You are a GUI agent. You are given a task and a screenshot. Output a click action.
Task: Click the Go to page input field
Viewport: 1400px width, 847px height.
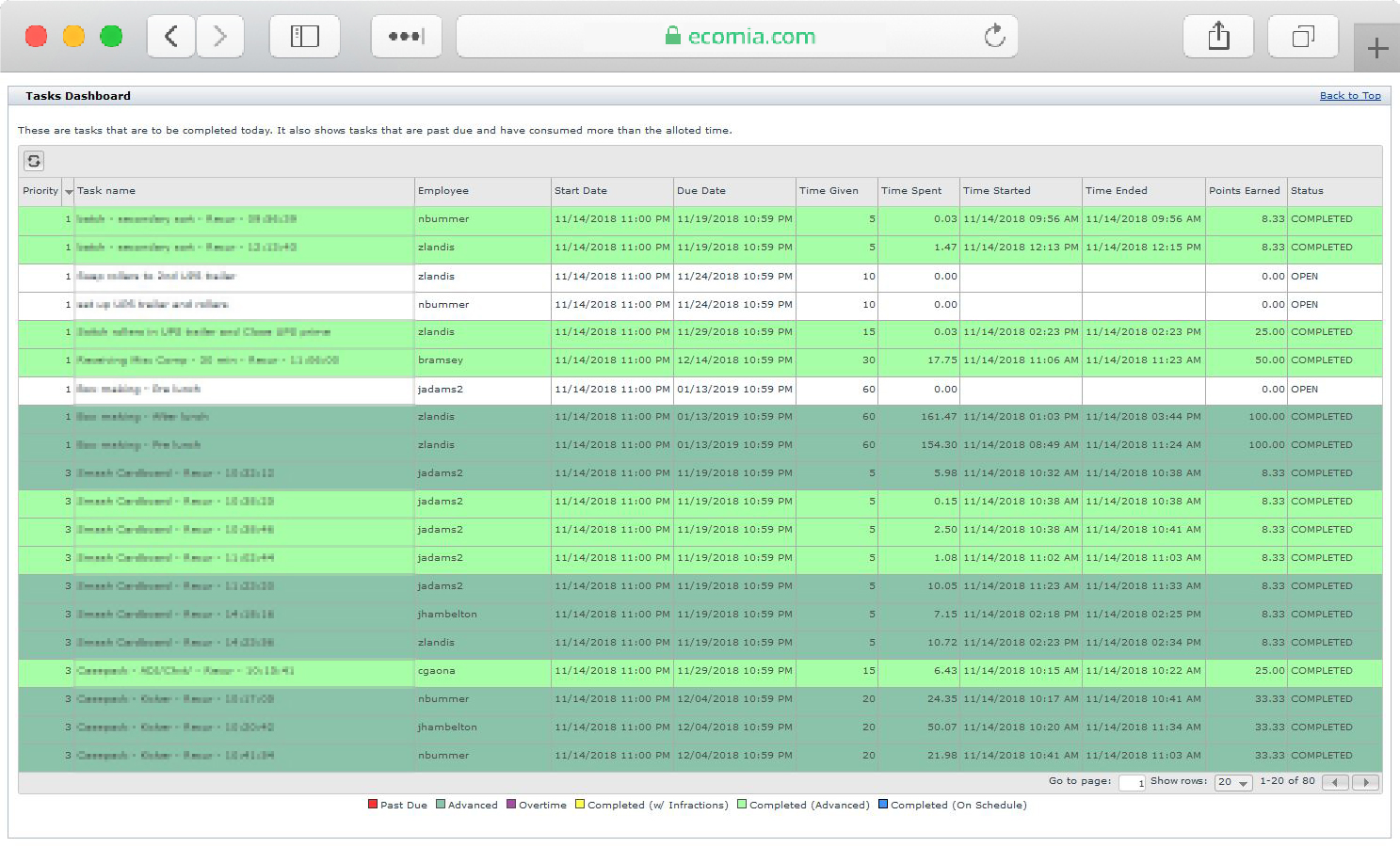pyautogui.click(x=1131, y=782)
